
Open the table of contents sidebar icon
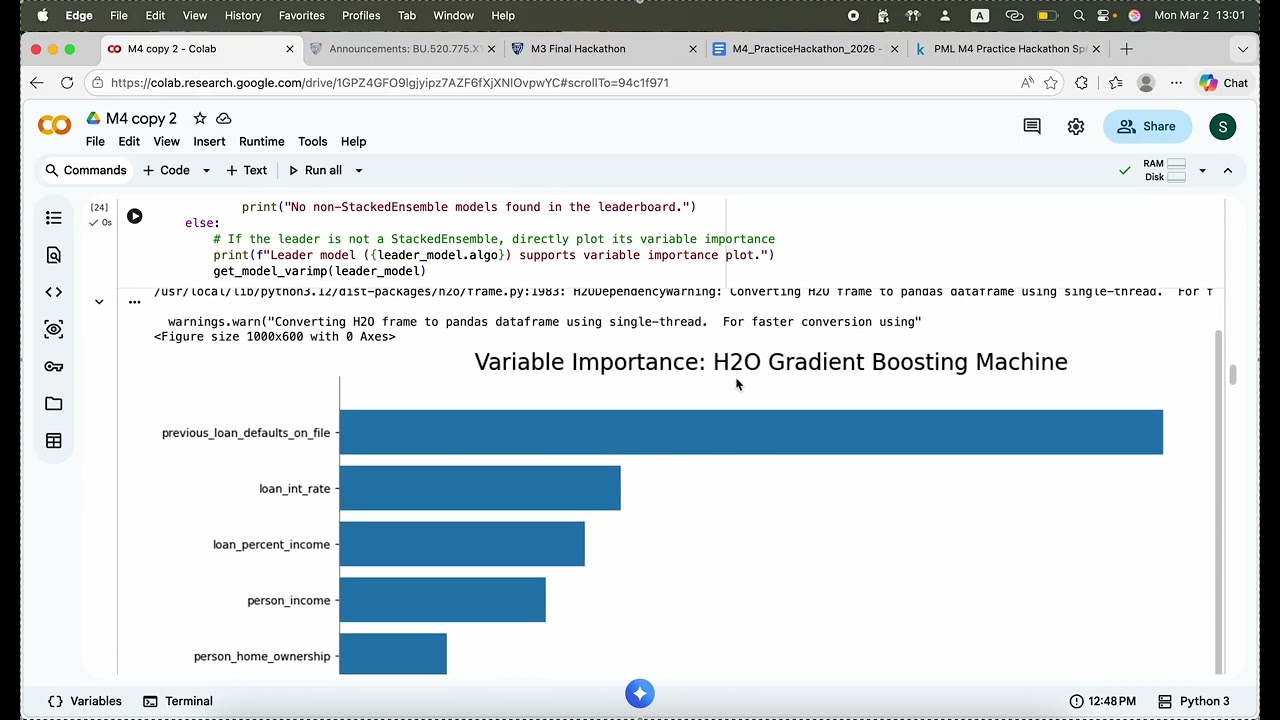point(54,218)
